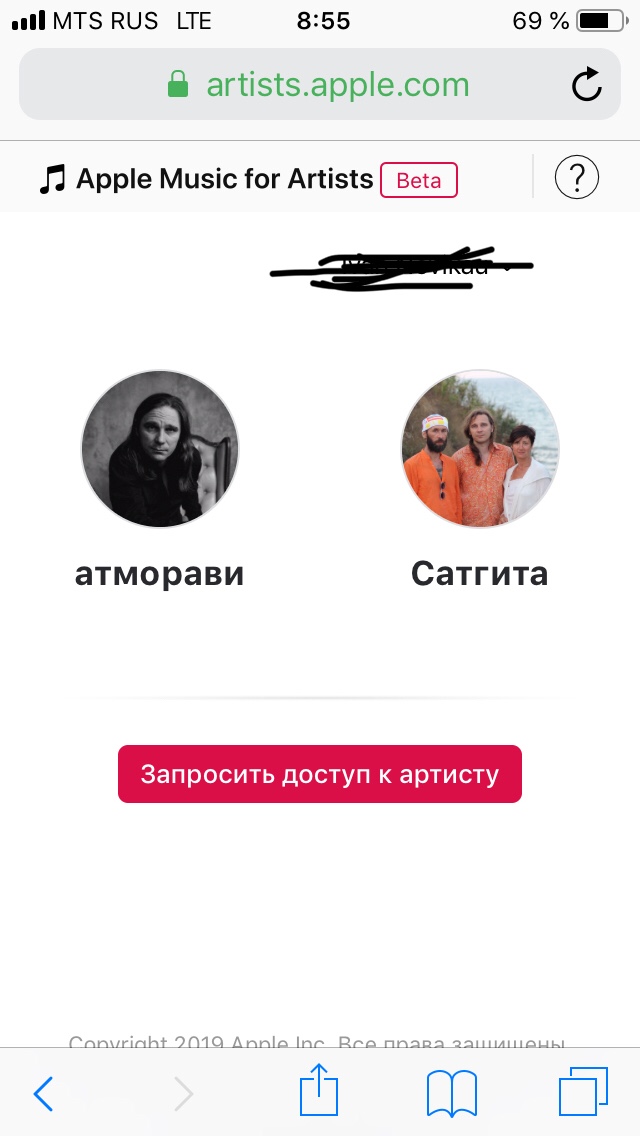Click the Beta badge label

pos(419,180)
